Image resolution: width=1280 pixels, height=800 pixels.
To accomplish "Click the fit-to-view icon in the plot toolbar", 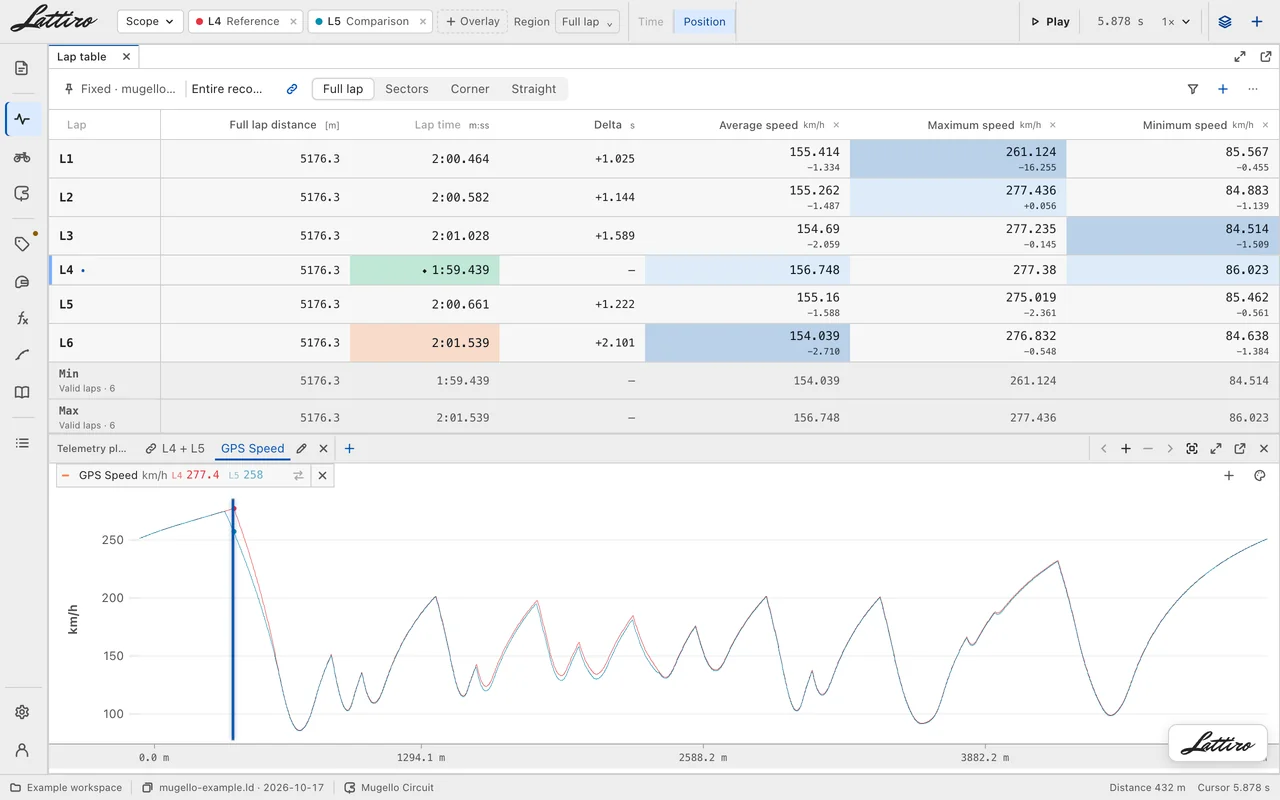I will coord(1192,449).
